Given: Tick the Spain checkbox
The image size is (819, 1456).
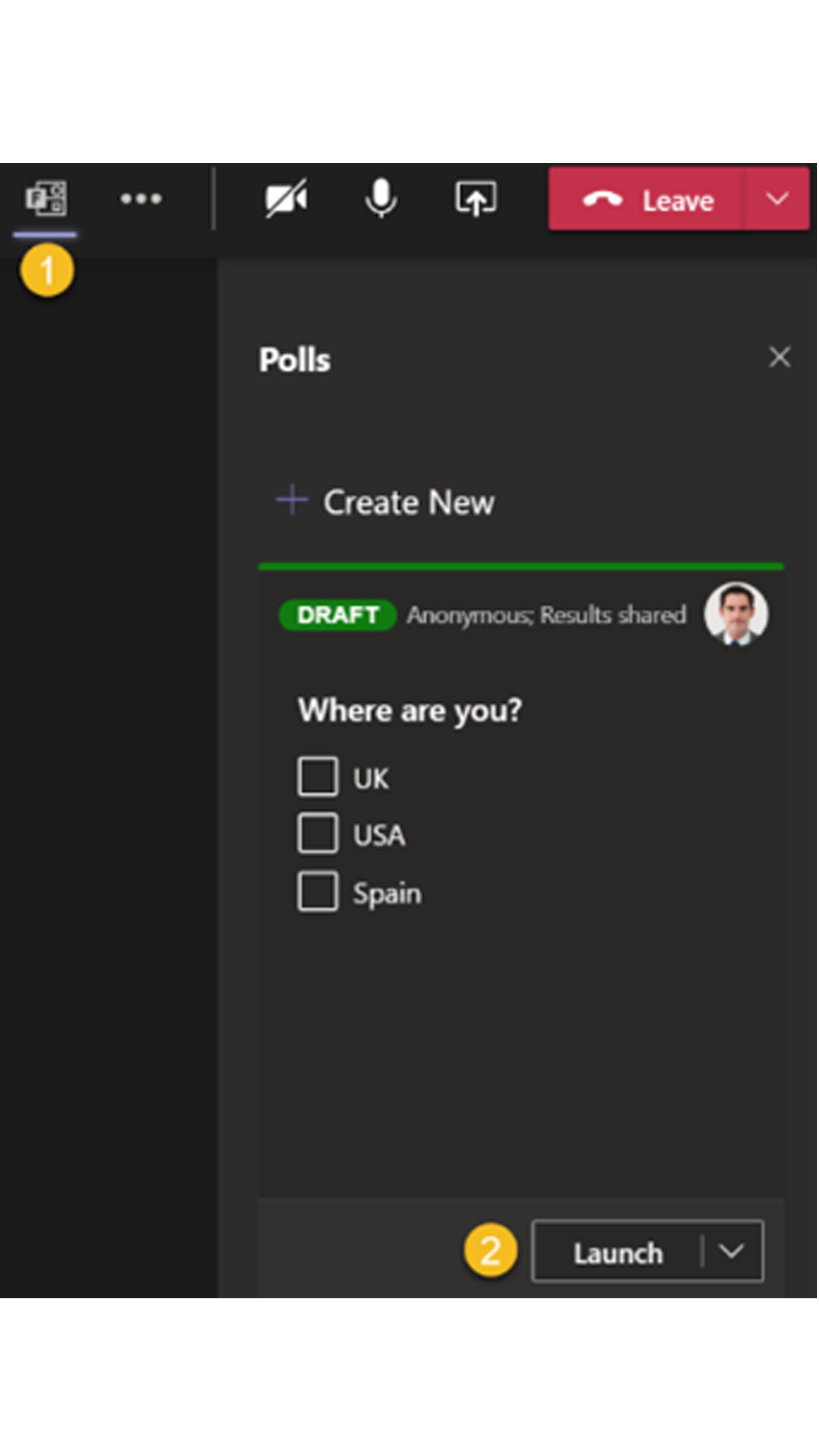Looking at the screenshot, I should coord(318,892).
